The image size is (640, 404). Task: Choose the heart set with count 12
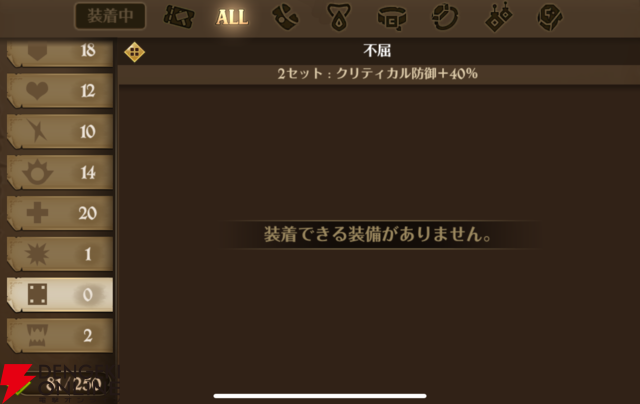tap(60, 91)
